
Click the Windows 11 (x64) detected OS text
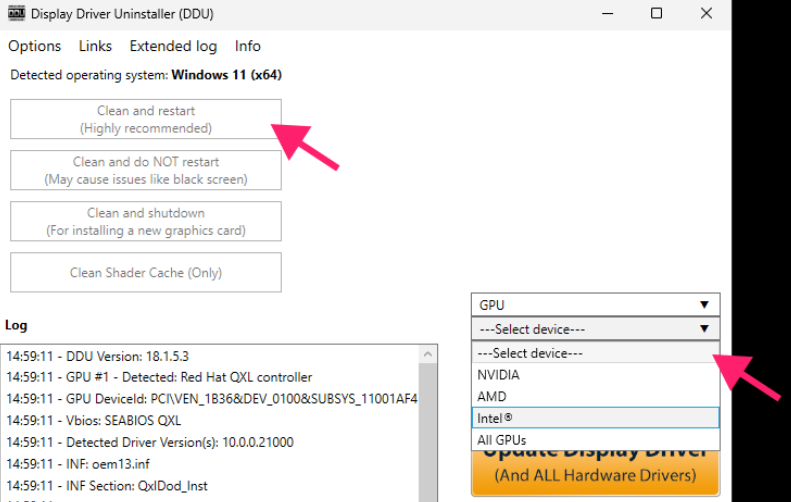227,75
